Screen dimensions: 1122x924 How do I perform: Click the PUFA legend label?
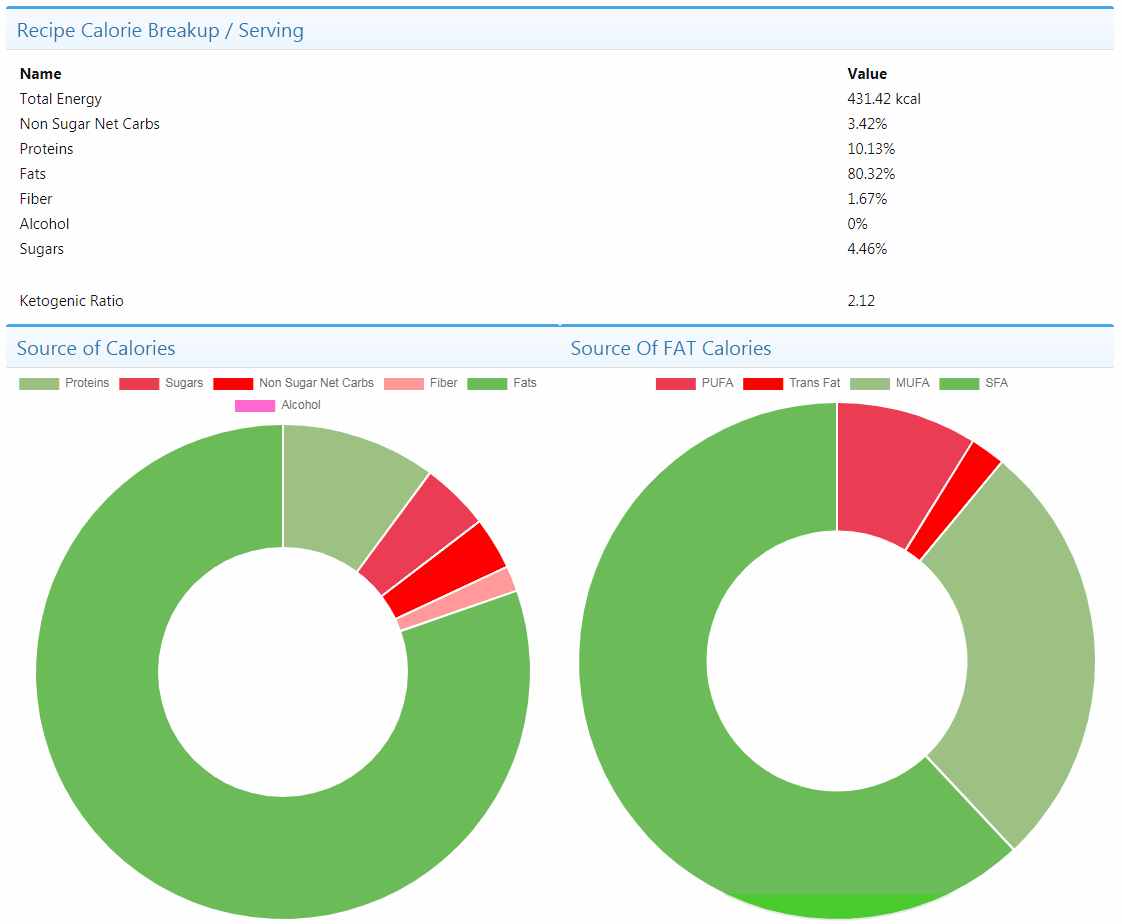coord(718,383)
